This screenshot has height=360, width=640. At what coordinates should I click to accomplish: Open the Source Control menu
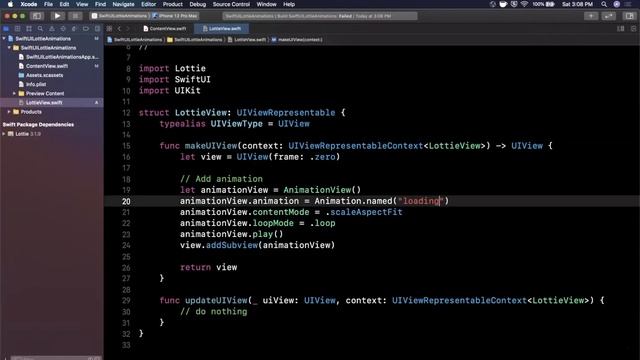[231, 4]
